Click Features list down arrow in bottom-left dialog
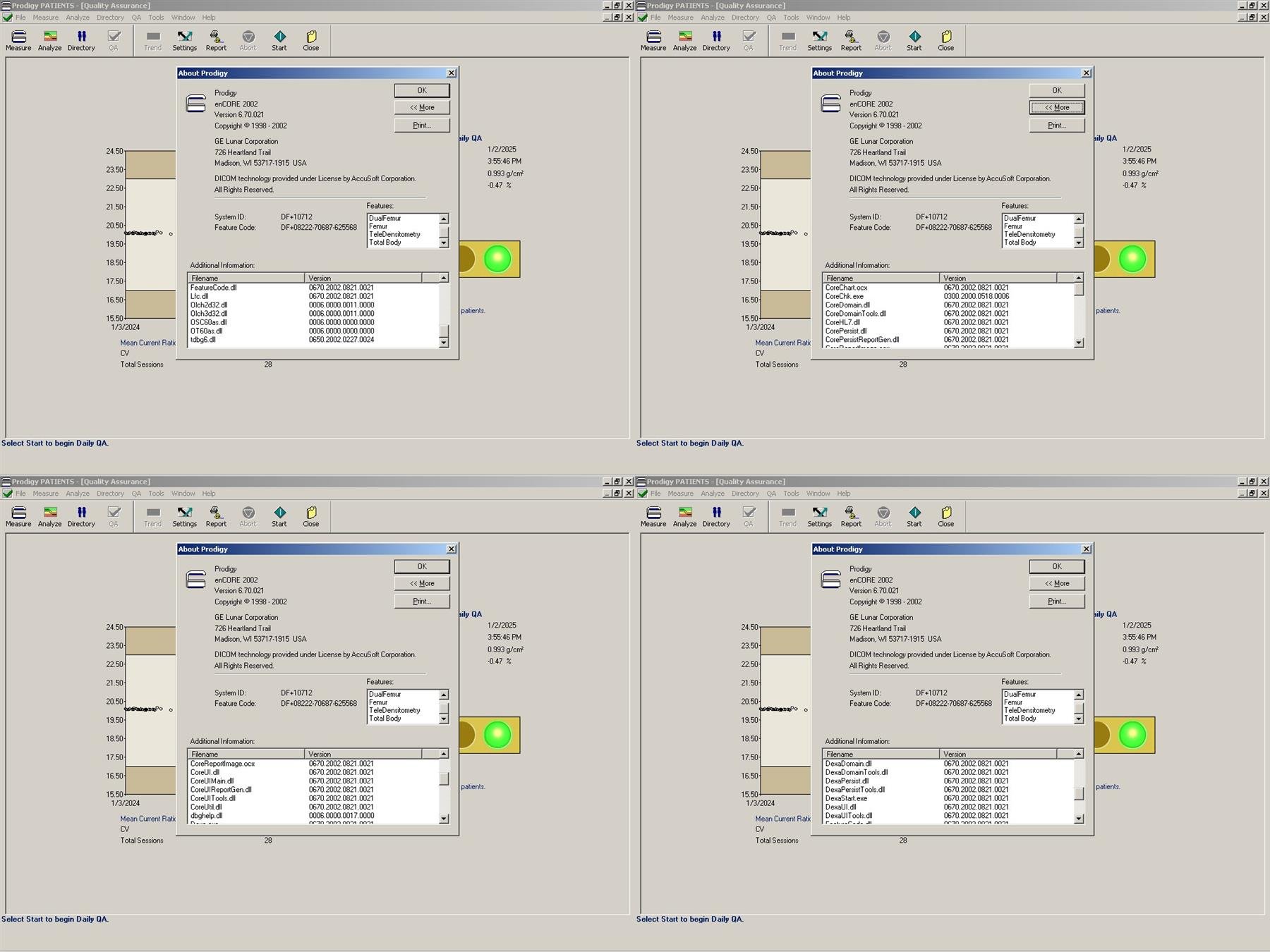1270x952 pixels. [x=444, y=719]
